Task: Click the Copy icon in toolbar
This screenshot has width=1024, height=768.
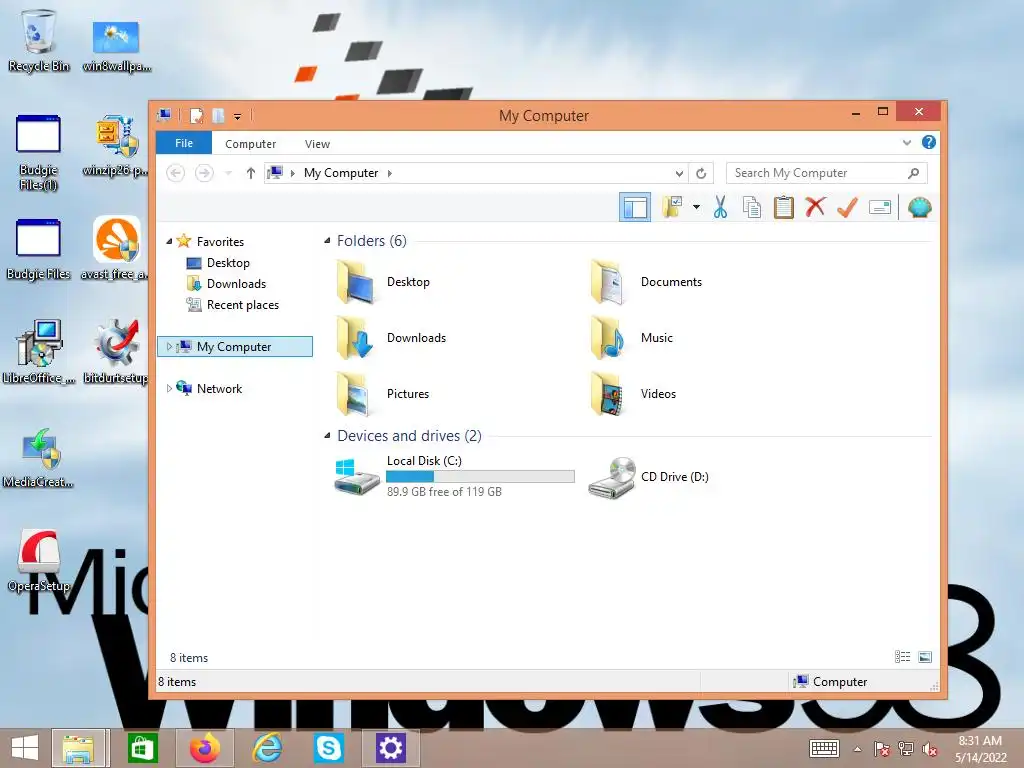Action: tap(752, 208)
